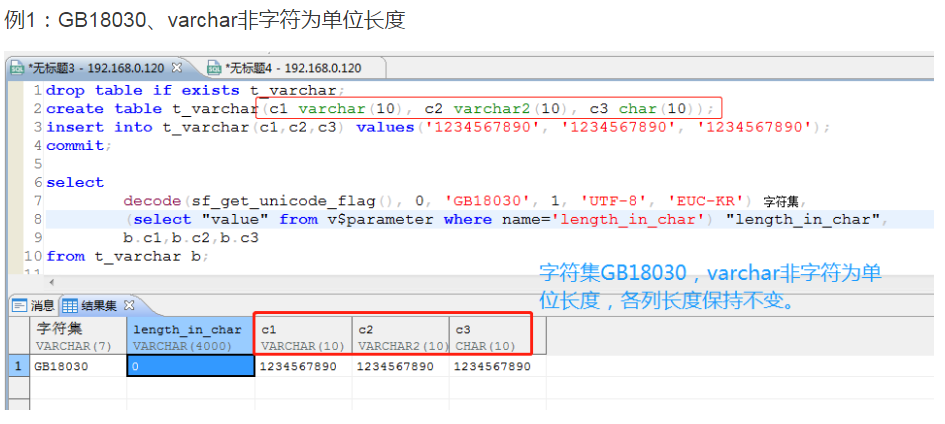Click the table grid icon beside 结果集

(x=70, y=306)
